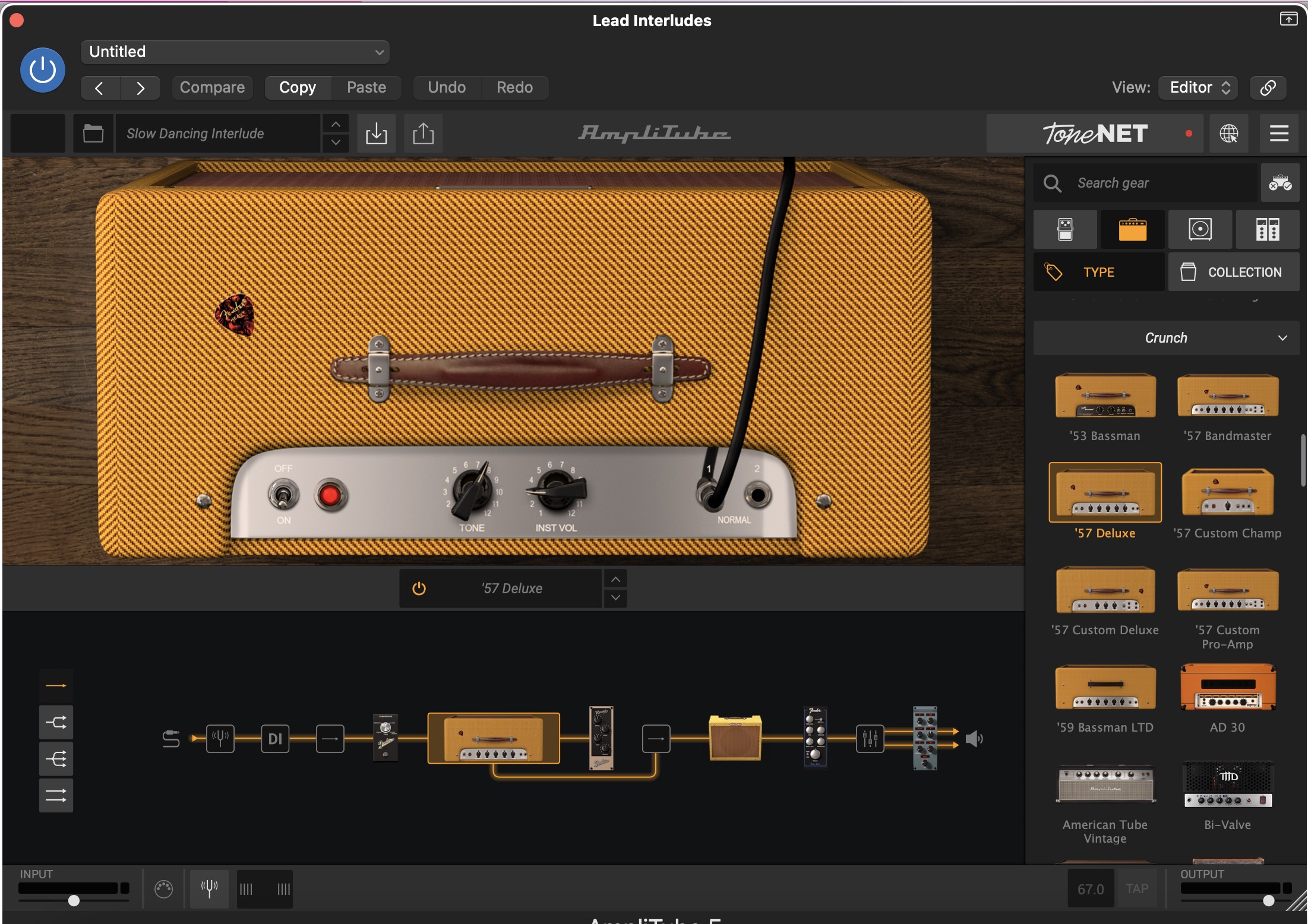
Task: Go to previous plugin setting arrow
Action: 100,88
